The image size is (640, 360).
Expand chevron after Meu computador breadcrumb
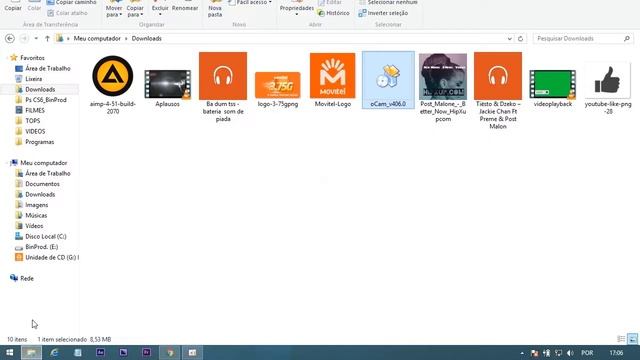tap(126, 38)
